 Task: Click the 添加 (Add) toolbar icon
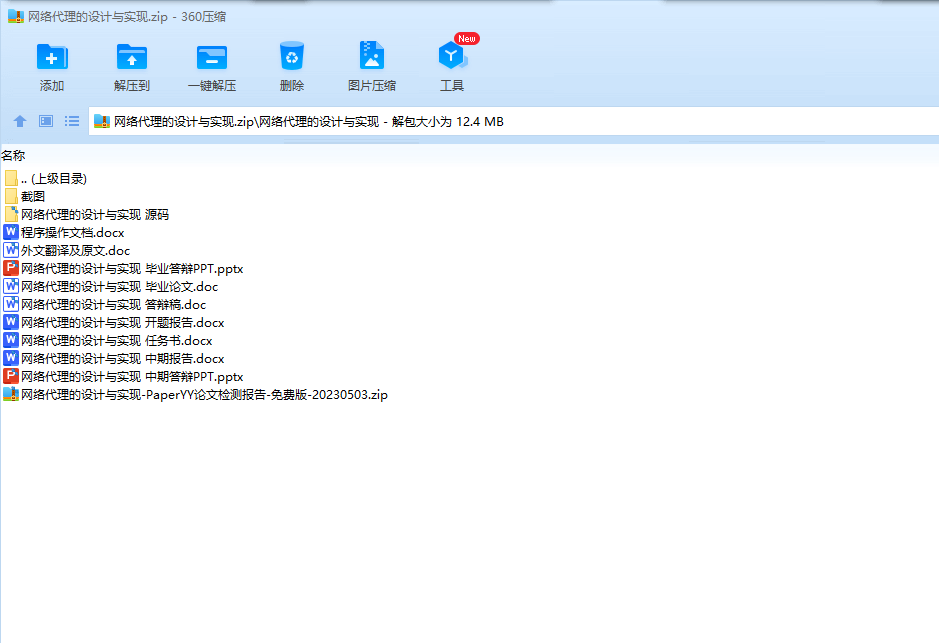(52, 57)
